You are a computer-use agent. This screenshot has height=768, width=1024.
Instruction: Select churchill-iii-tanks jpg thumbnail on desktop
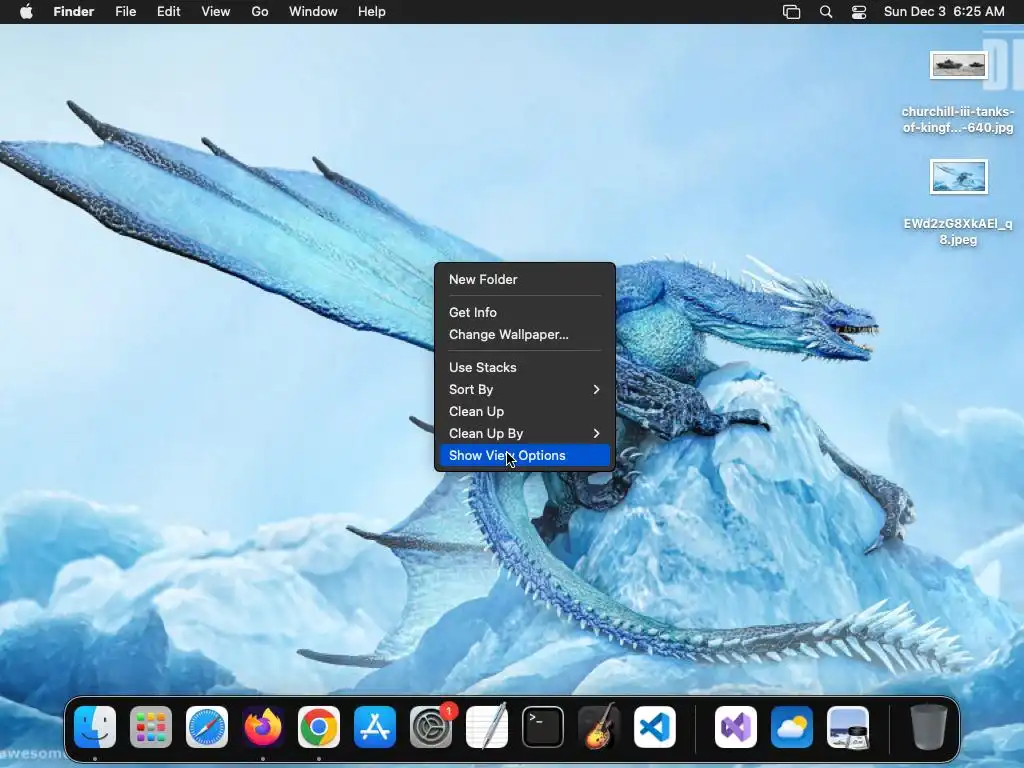tap(959, 65)
